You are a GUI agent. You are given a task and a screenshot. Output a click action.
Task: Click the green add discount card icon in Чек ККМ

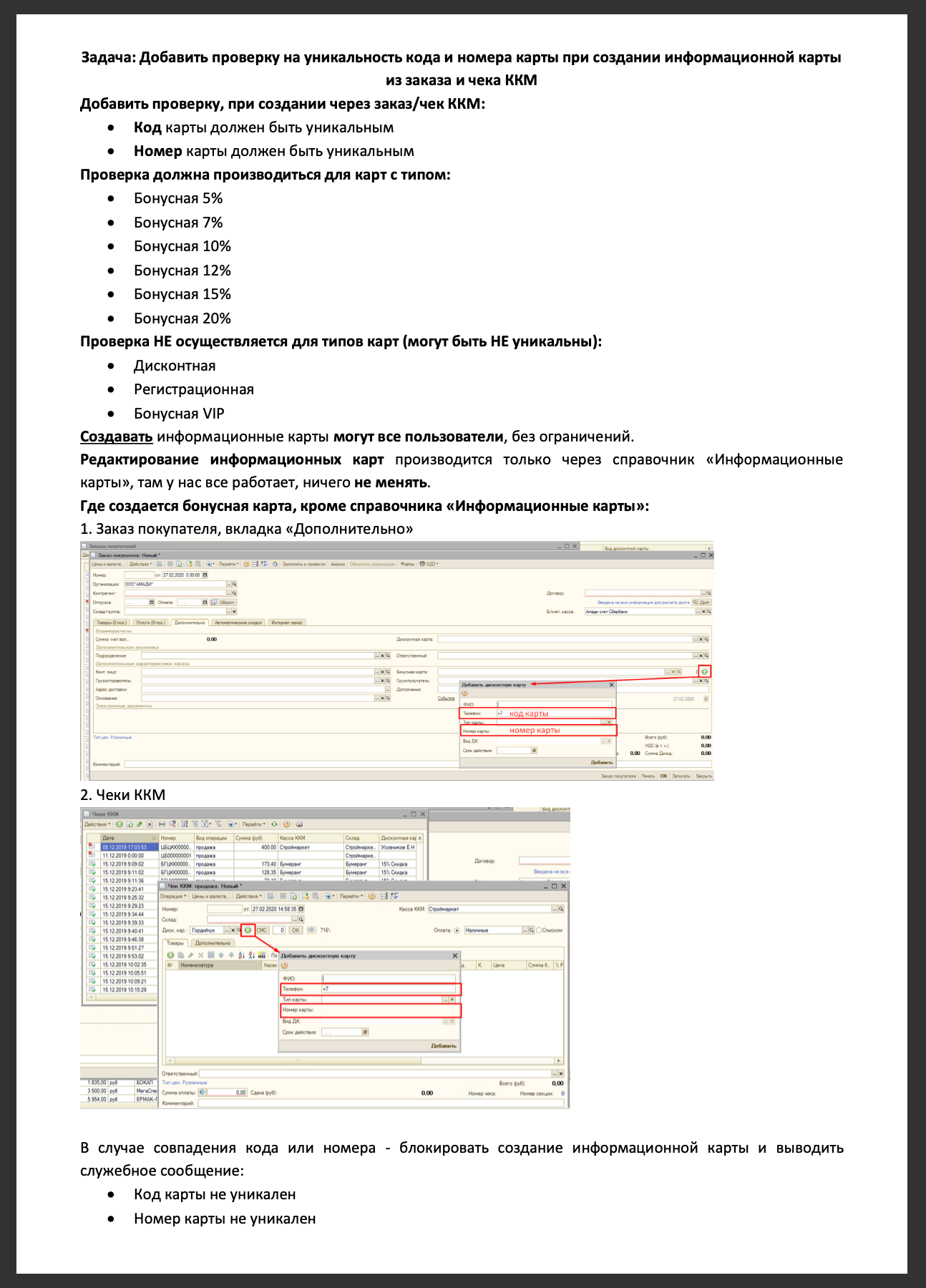click(248, 930)
